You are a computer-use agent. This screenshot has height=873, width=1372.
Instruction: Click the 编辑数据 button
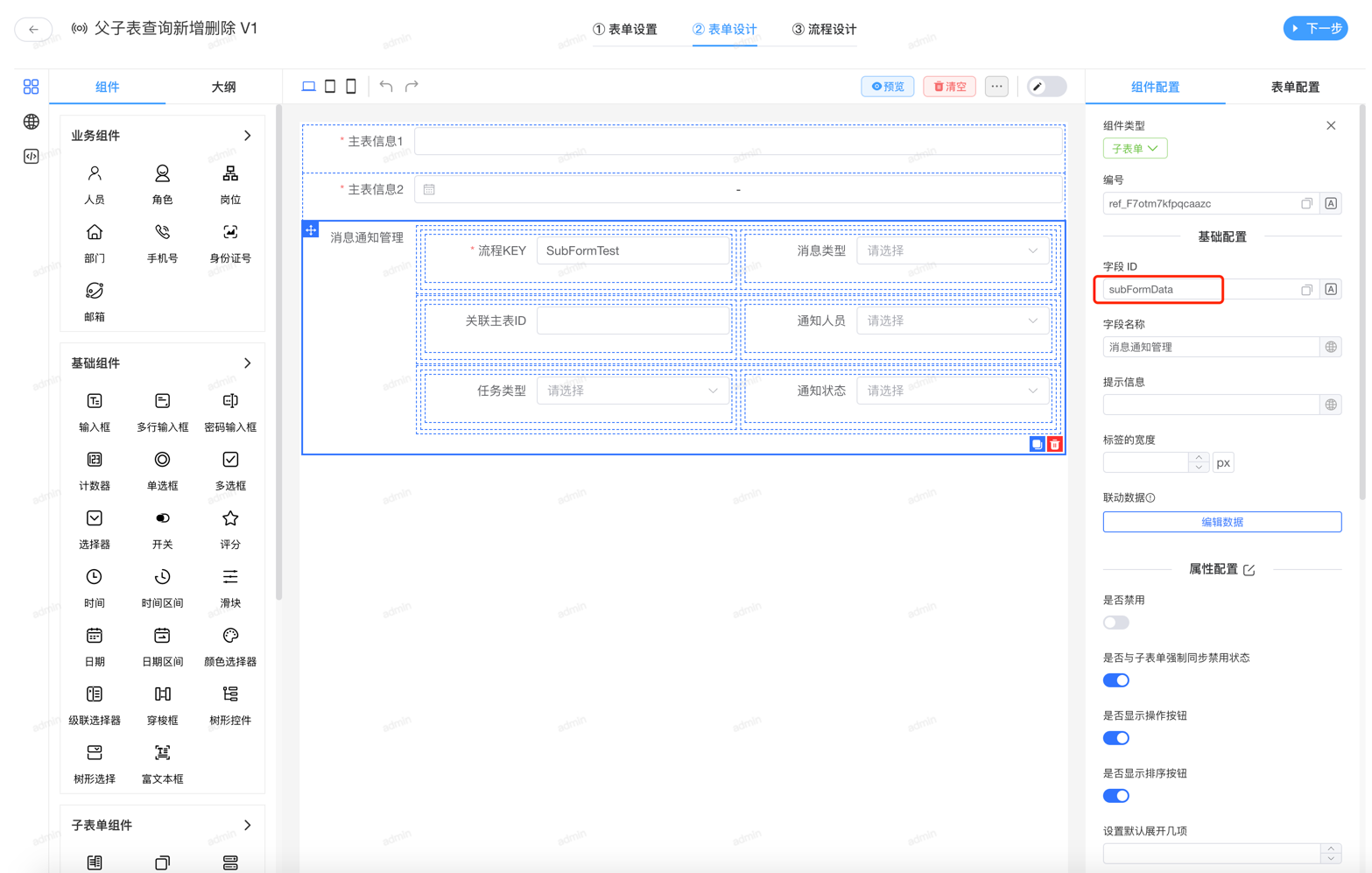tap(1221, 522)
